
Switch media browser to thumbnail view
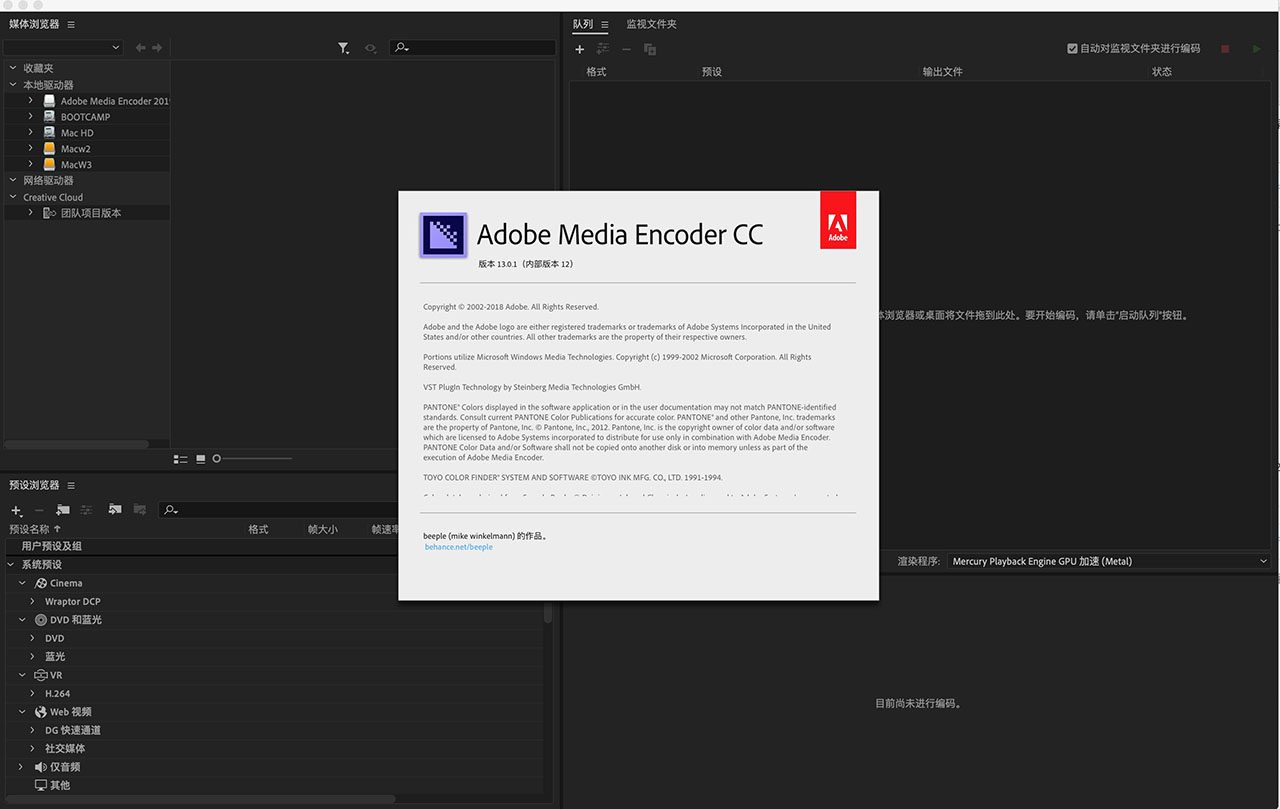point(201,459)
